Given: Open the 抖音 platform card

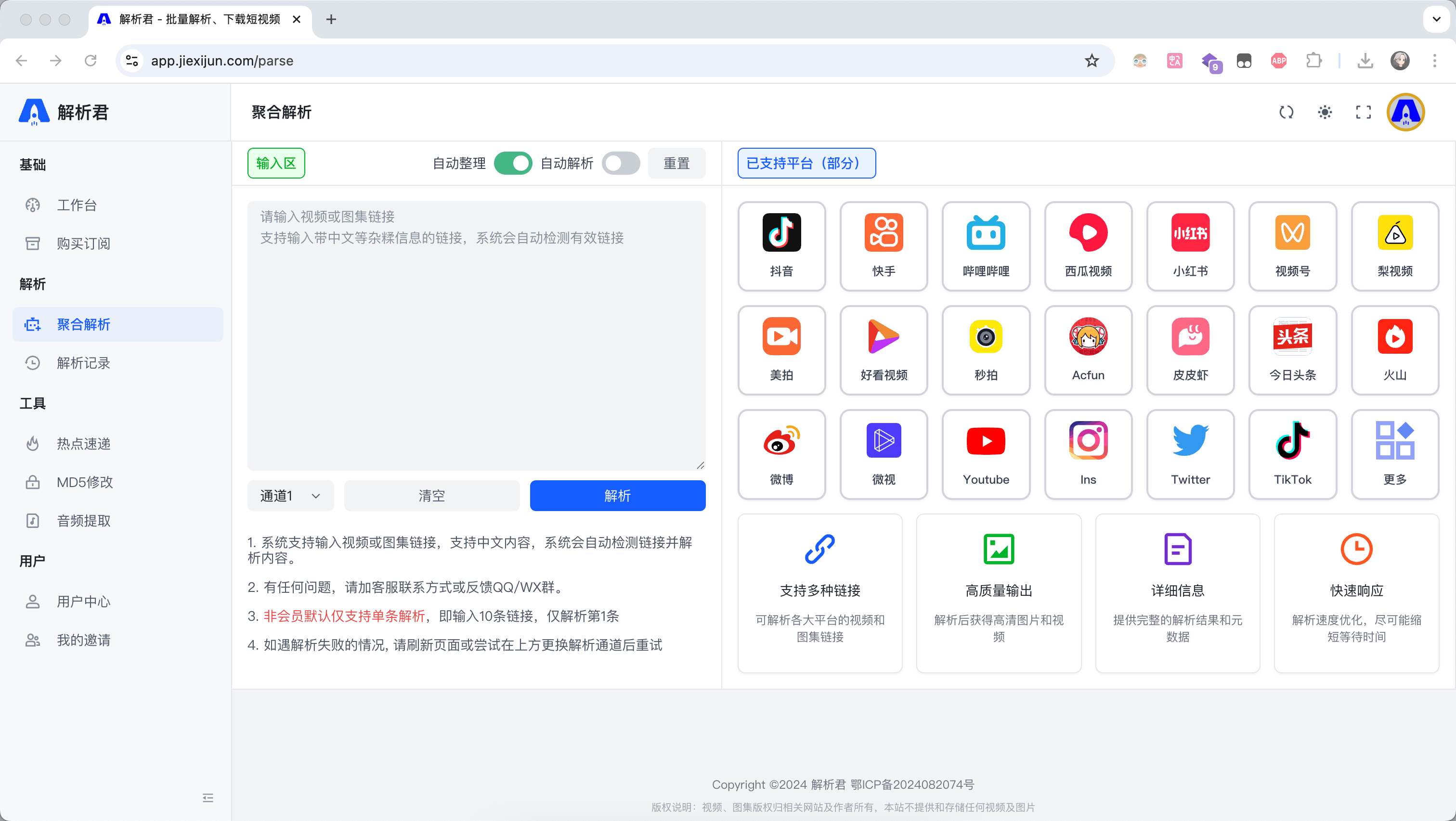Looking at the screenshot, I should 781,246.
